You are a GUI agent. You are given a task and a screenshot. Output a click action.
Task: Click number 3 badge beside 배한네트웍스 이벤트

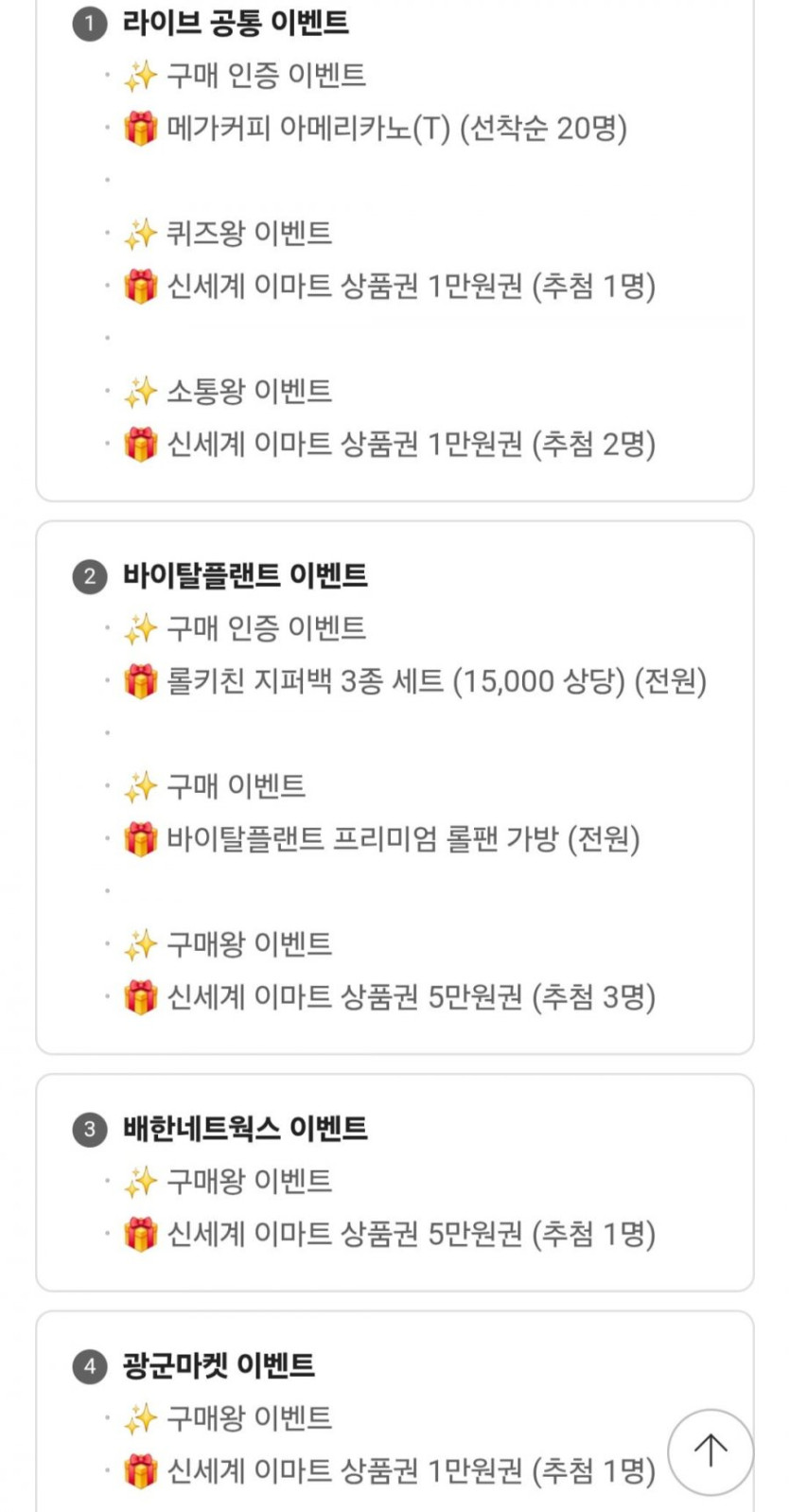pyautogui.click(x=90, y=1128)
